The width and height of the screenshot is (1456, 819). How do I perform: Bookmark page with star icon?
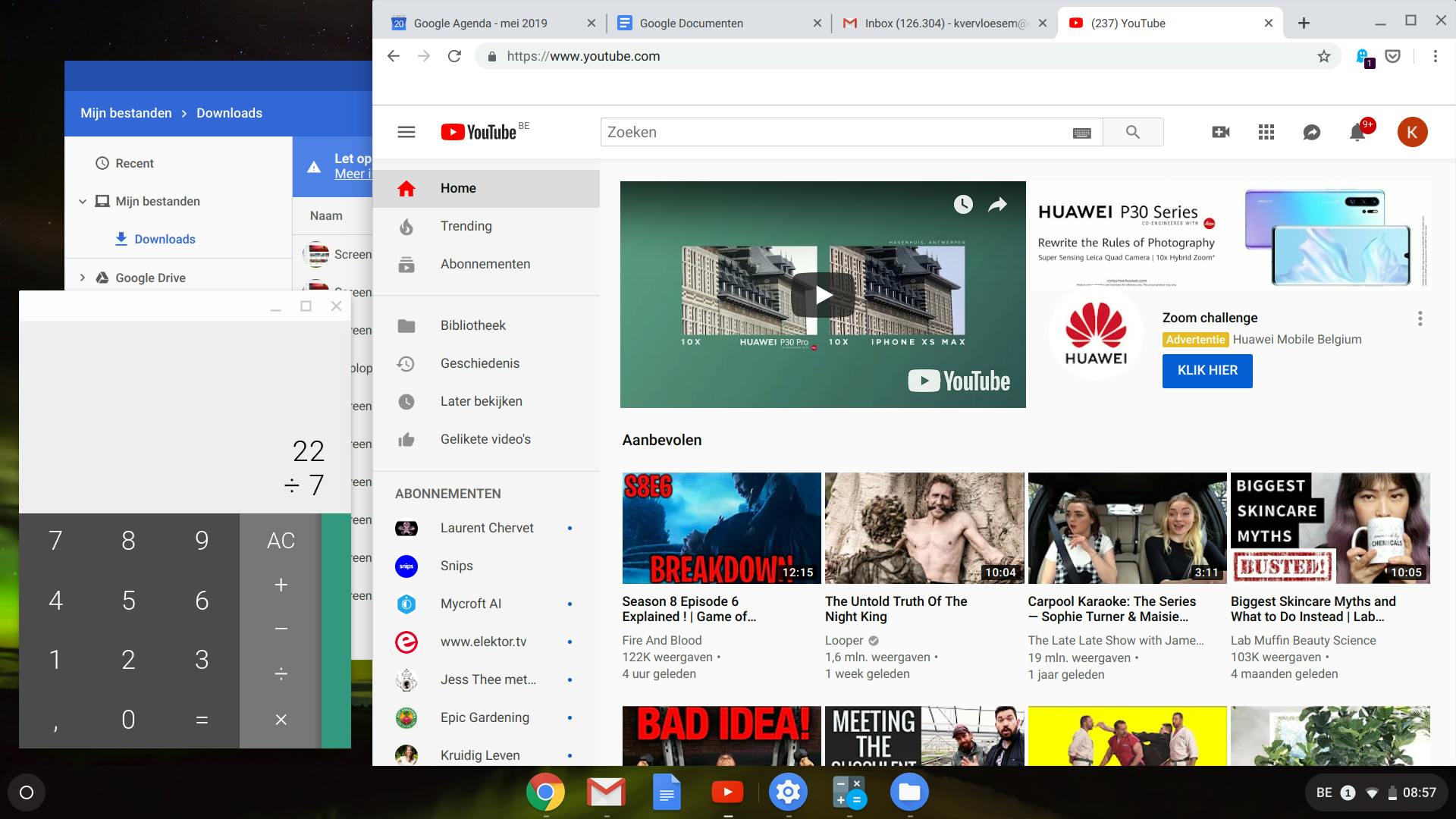[x=1324, y=56]
